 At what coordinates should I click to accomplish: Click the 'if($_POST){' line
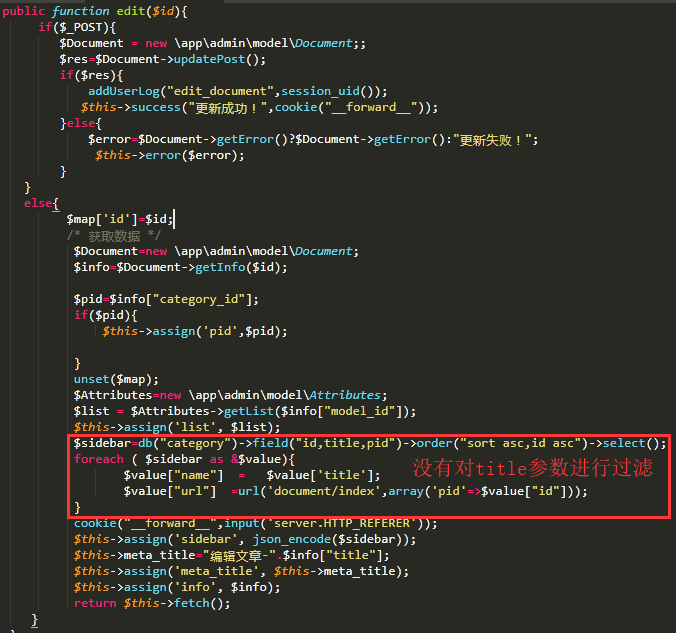(x=77, y=28)
